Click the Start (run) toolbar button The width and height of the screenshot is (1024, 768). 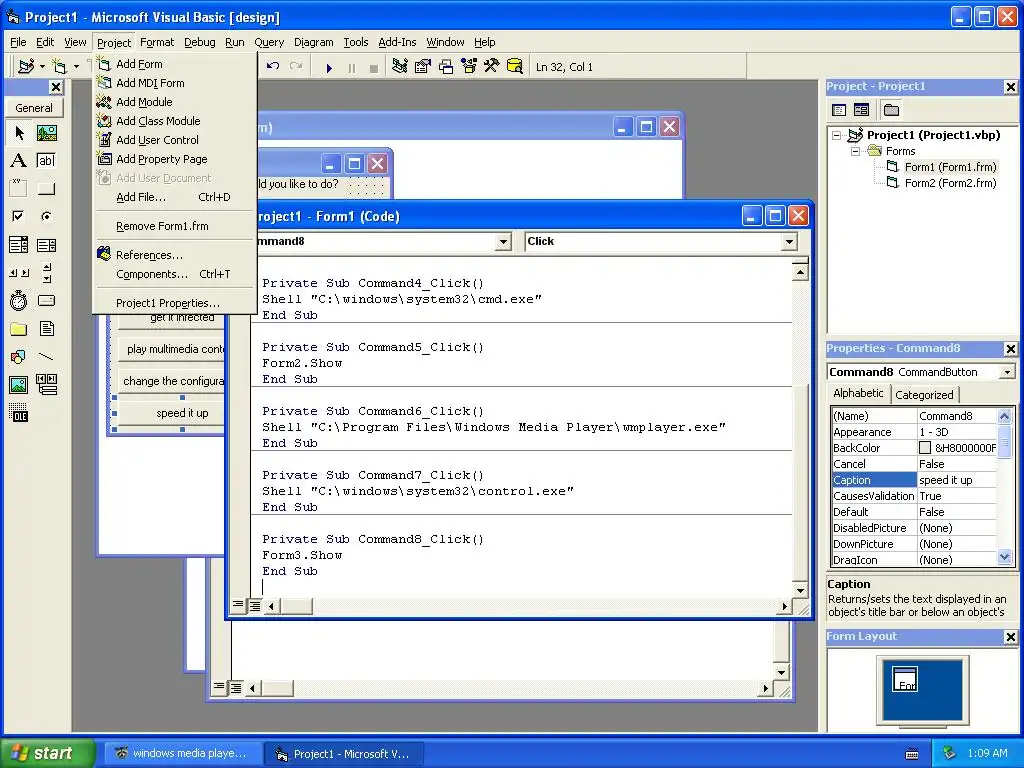329,67
